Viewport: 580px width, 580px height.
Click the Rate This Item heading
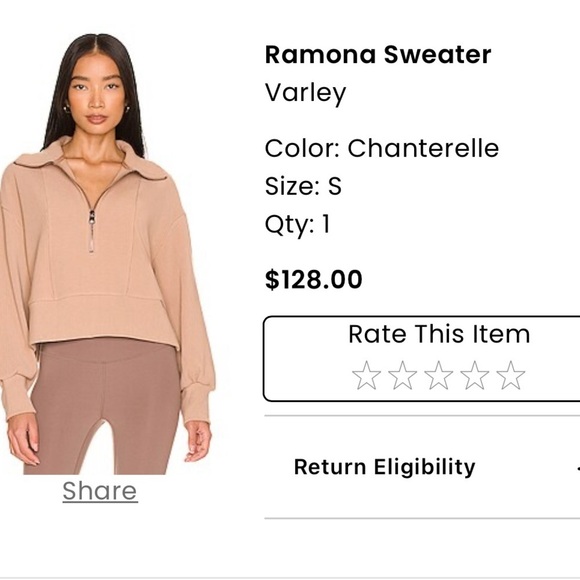point(439,334)
